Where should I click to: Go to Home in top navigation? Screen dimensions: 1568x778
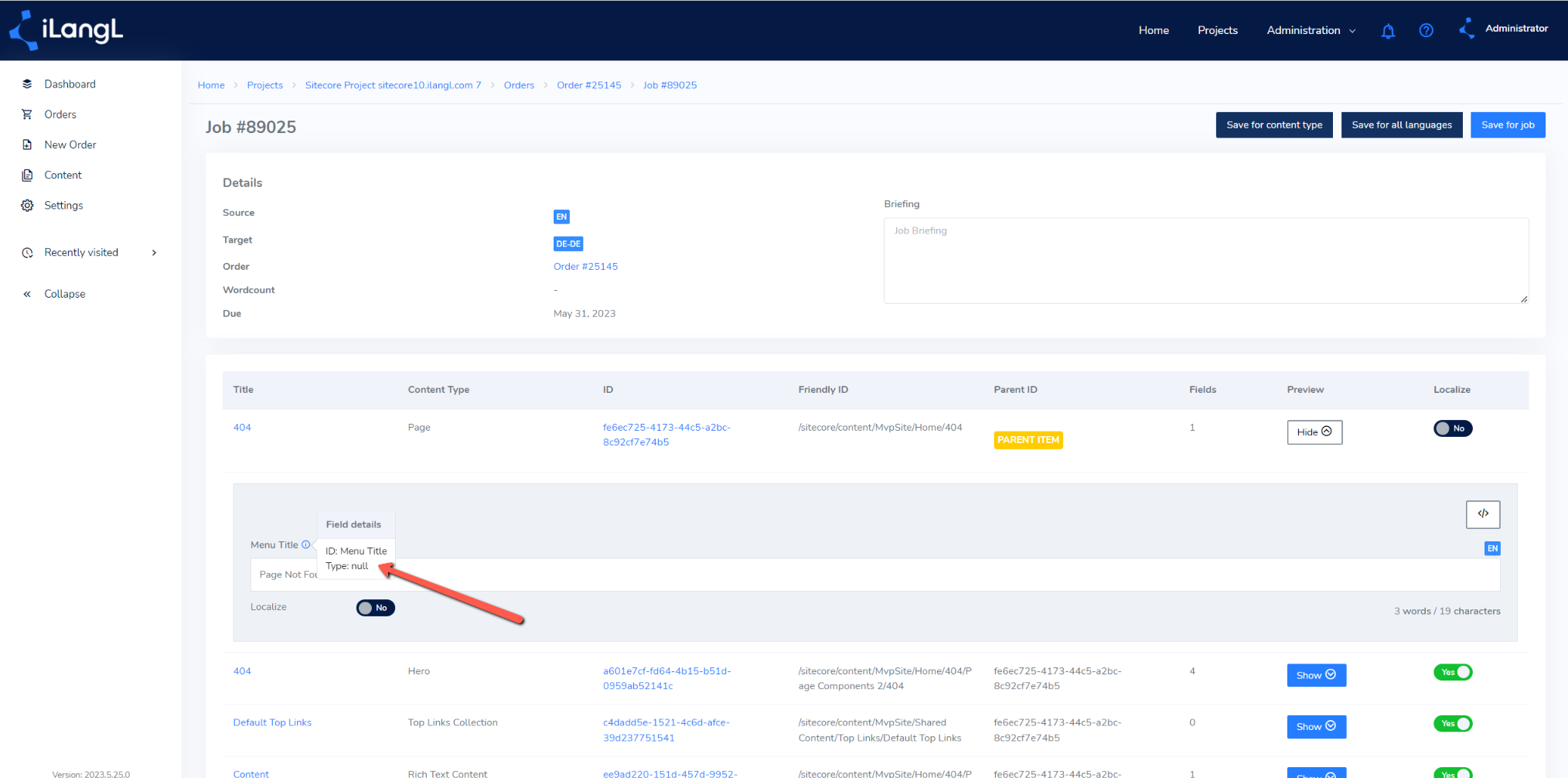click(1154, 30)
